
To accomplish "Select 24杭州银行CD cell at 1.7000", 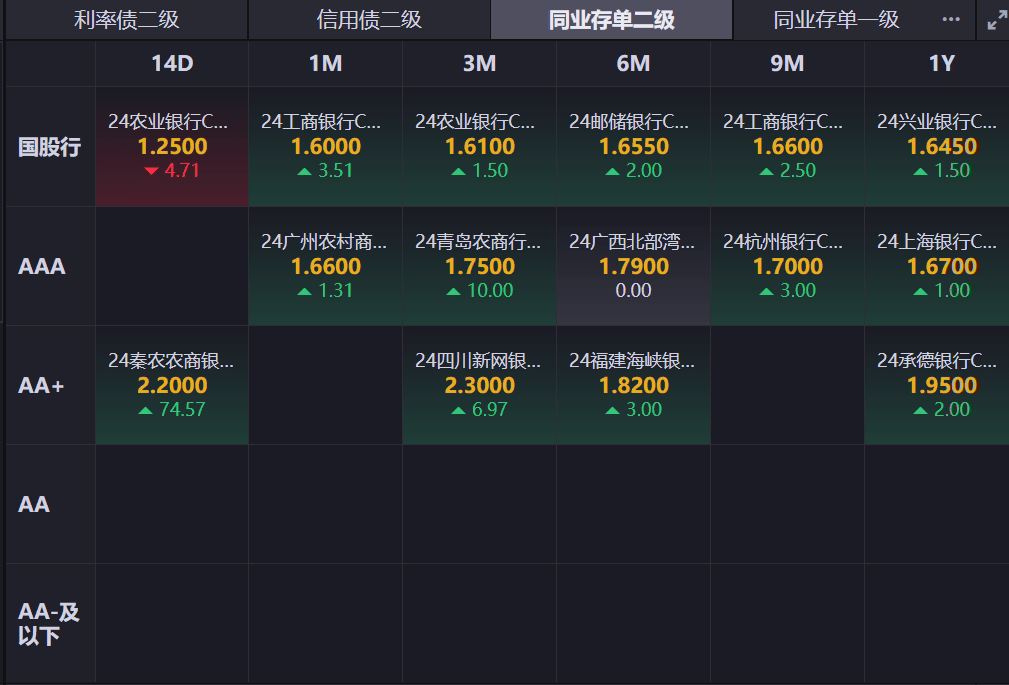I will pyautogui.click(x=787, y=266).
